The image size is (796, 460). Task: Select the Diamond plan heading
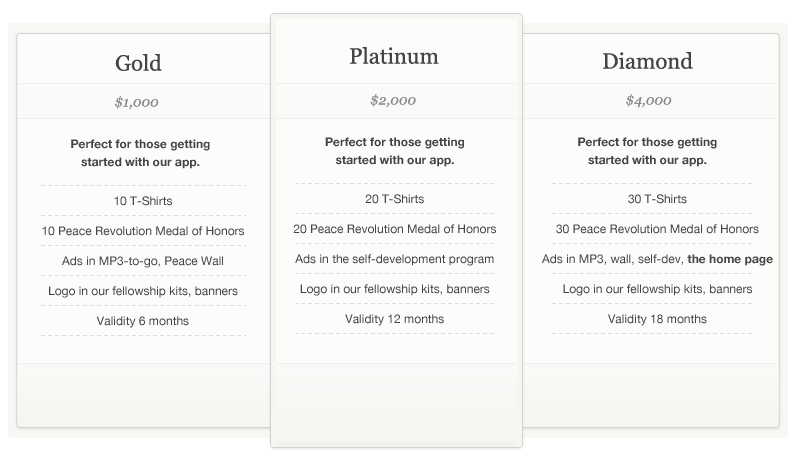click(x=647, y=61)
